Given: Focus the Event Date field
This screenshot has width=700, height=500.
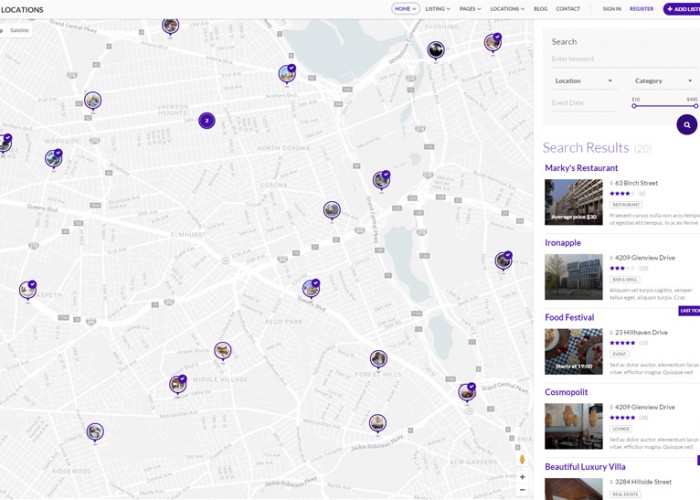Looking at the screenshot, I should 584,103.
